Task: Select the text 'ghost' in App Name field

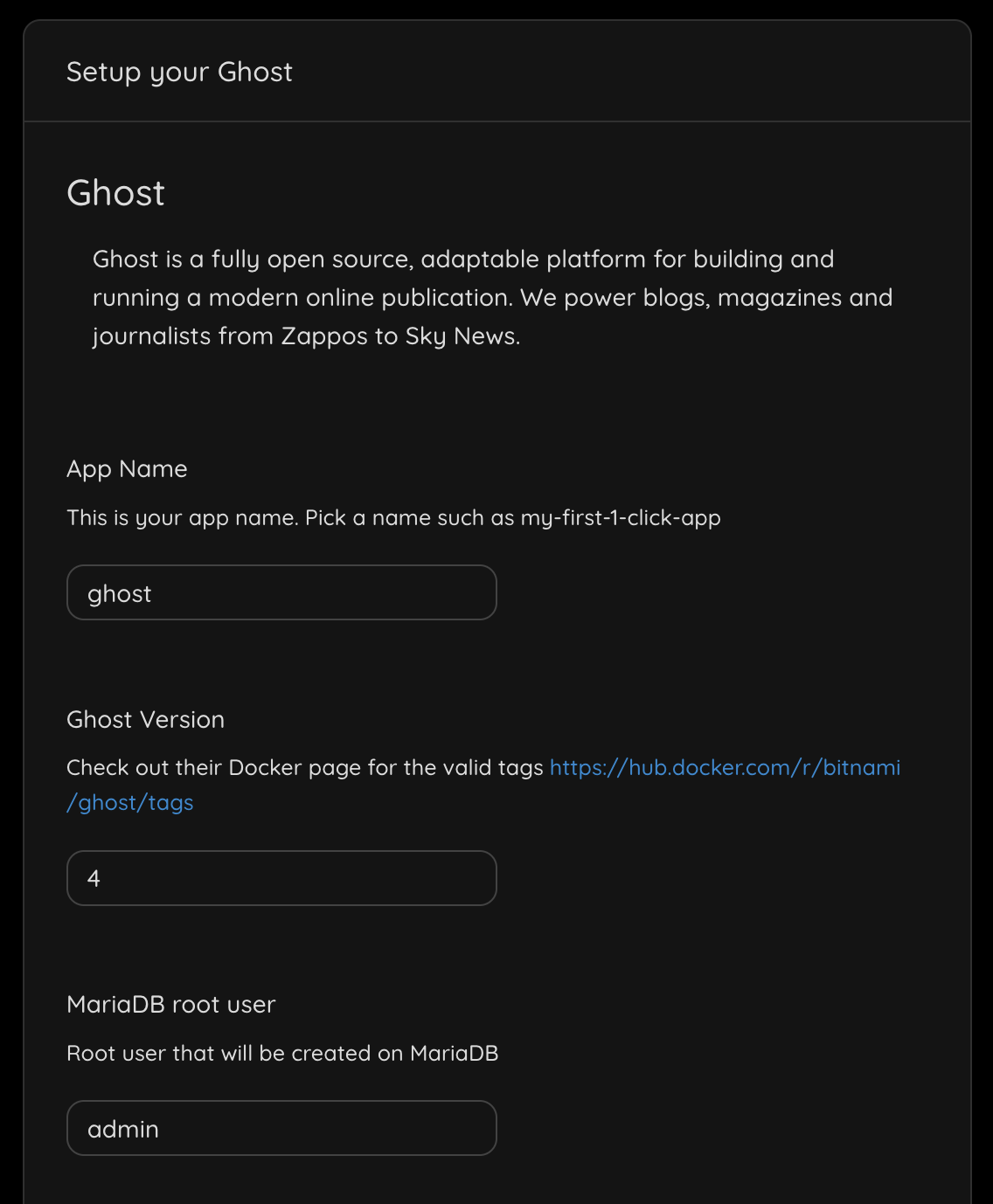Action: (x=120, y=592)
